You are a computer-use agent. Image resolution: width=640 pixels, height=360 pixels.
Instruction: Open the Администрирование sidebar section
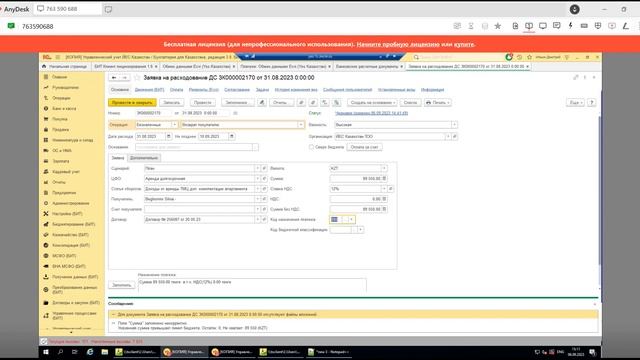tap(70, 203)
